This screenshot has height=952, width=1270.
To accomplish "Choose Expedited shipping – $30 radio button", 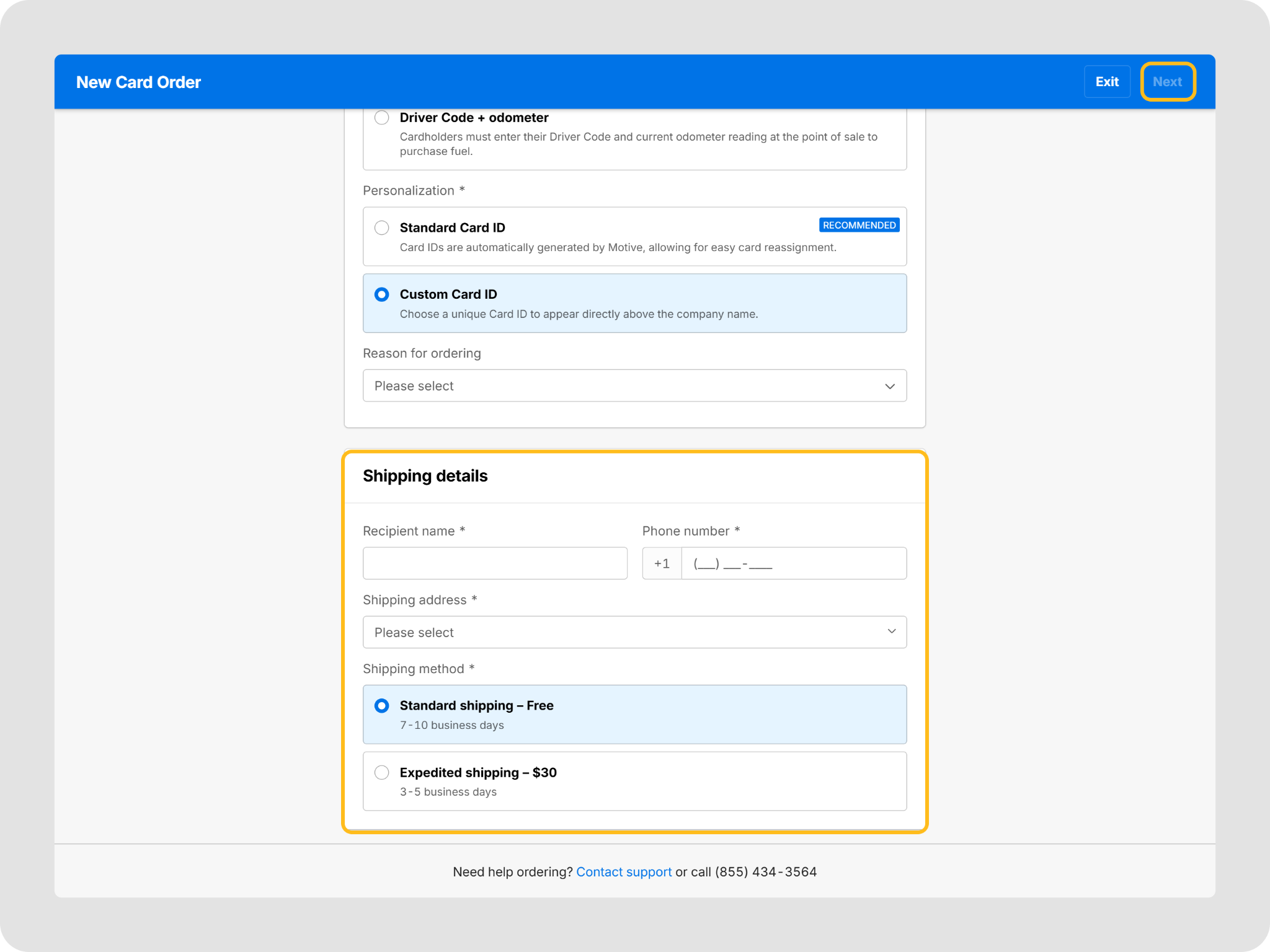I will 382,772.
